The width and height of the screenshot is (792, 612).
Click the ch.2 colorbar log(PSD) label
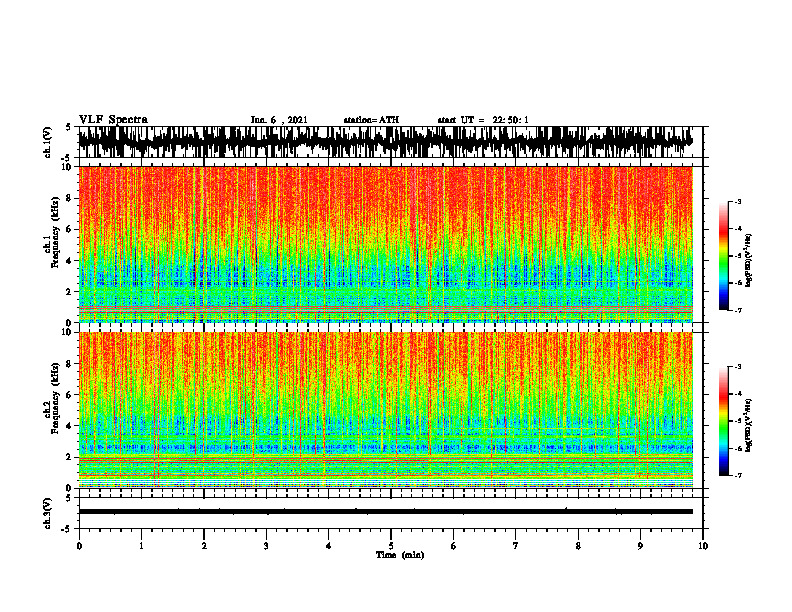pos(749,425)
